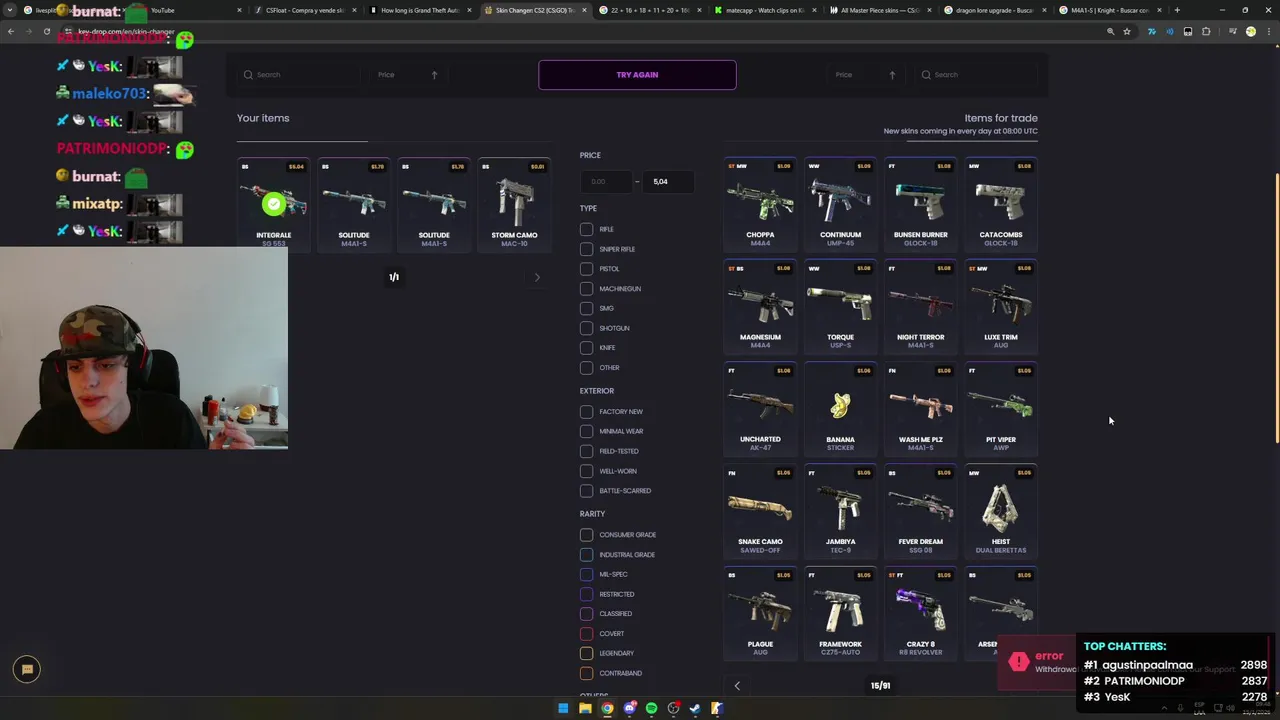The width and height of the screenshot is (1280, 720).
Task: Switch to the Grand Theft Auto tab
Action: [420, 10]
